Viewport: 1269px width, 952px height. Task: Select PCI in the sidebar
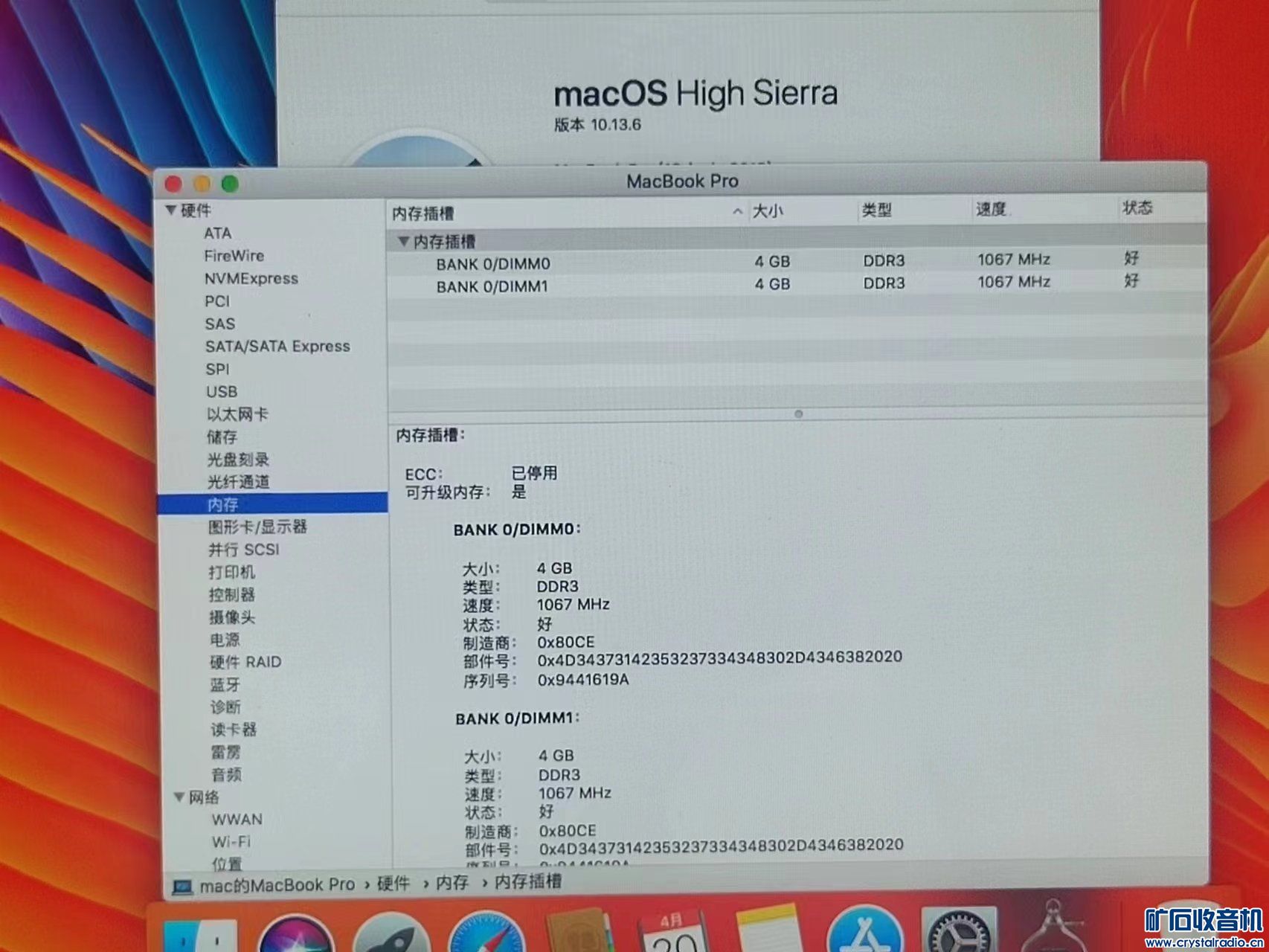[x=217, y=301]
